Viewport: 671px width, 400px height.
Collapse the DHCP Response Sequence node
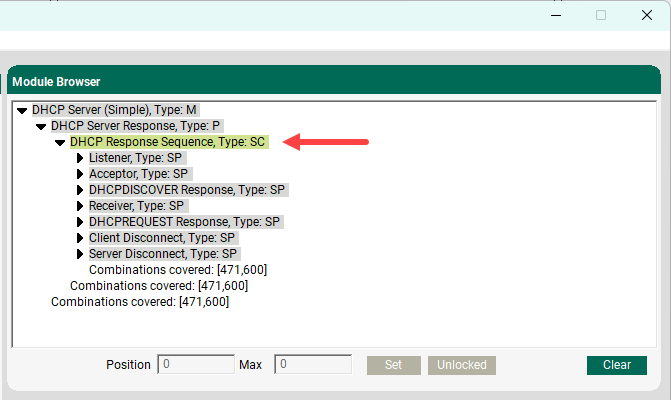coord(60,142)
